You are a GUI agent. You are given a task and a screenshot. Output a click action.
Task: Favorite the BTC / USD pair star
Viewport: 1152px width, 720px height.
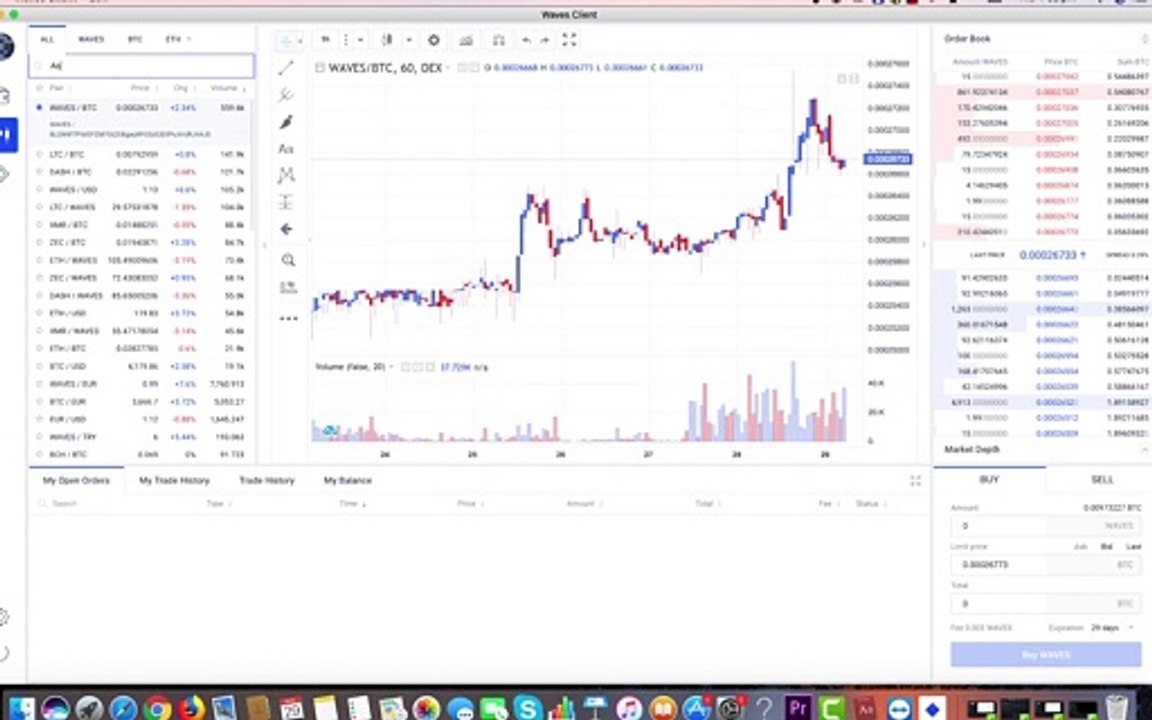pyautogui.click(x=40, y=366)
